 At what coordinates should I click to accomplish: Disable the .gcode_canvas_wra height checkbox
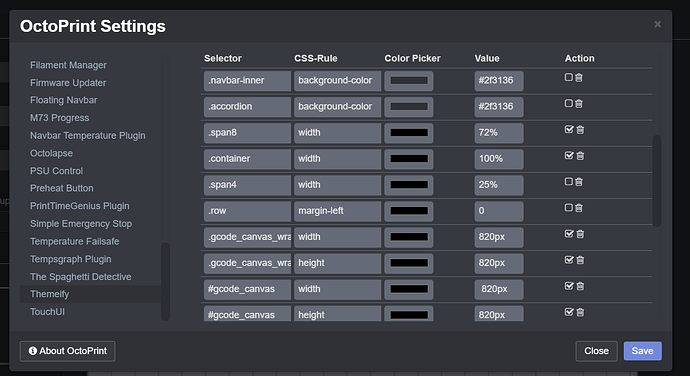(x=569, y=260)
